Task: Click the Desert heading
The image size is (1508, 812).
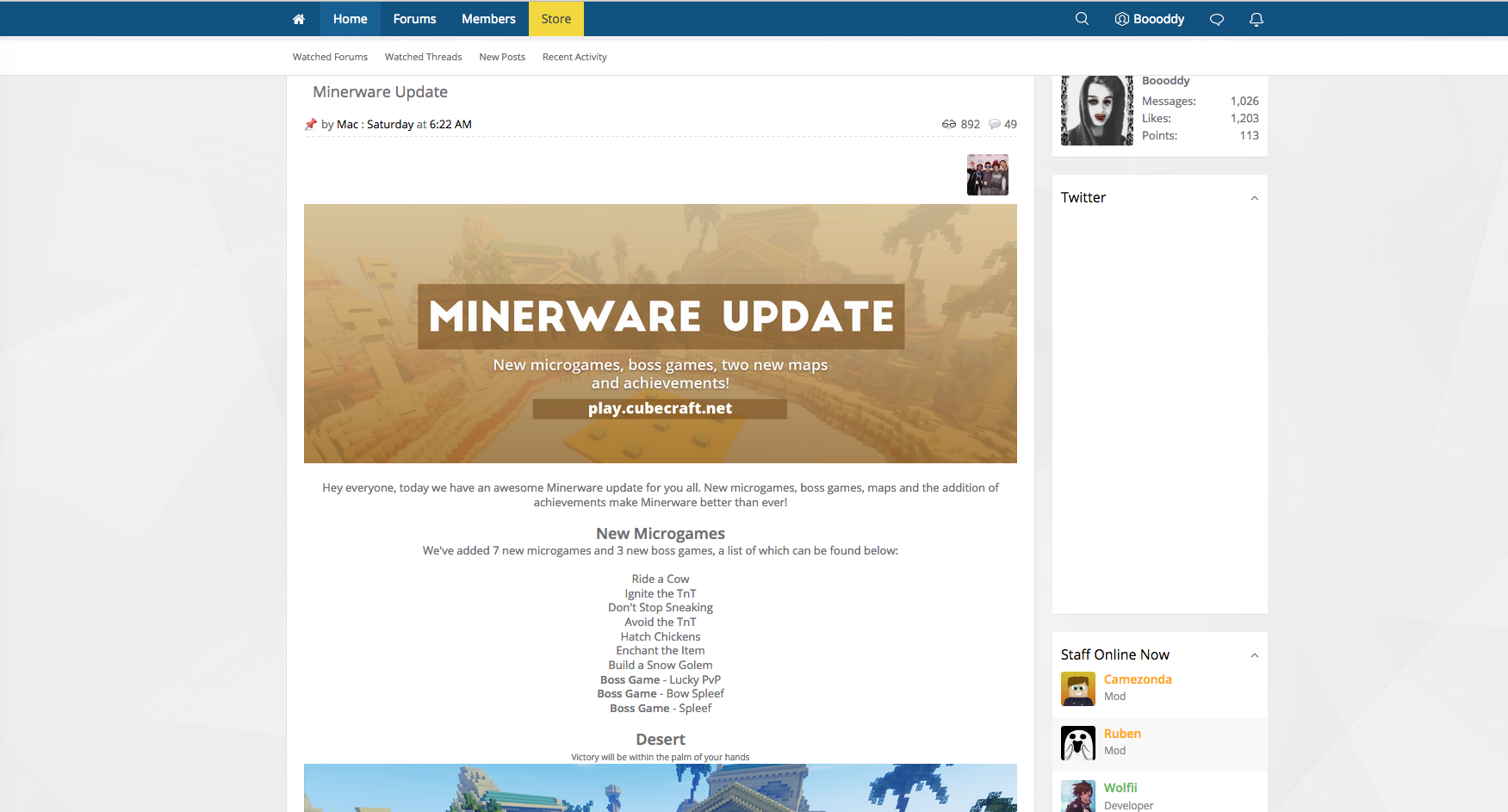Action: 661,740
